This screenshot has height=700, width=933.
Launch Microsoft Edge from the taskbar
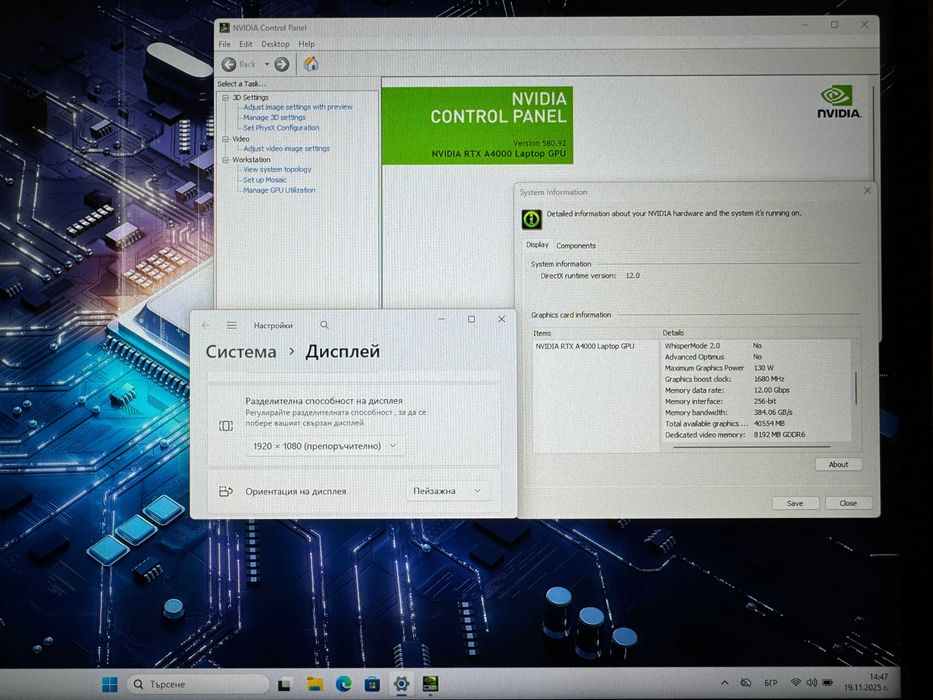343,684
